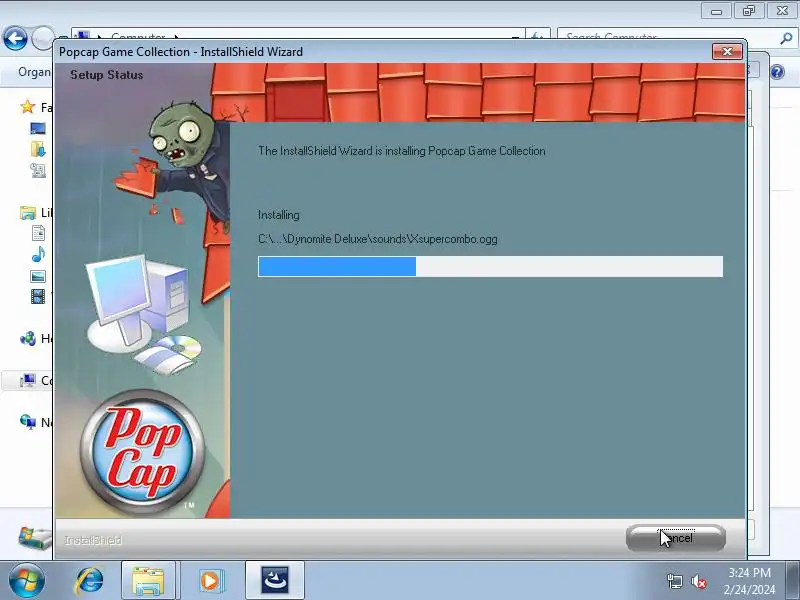Click the Setup Status heading
The width and height of the screenshot is (800, 600).
(107, 75)
